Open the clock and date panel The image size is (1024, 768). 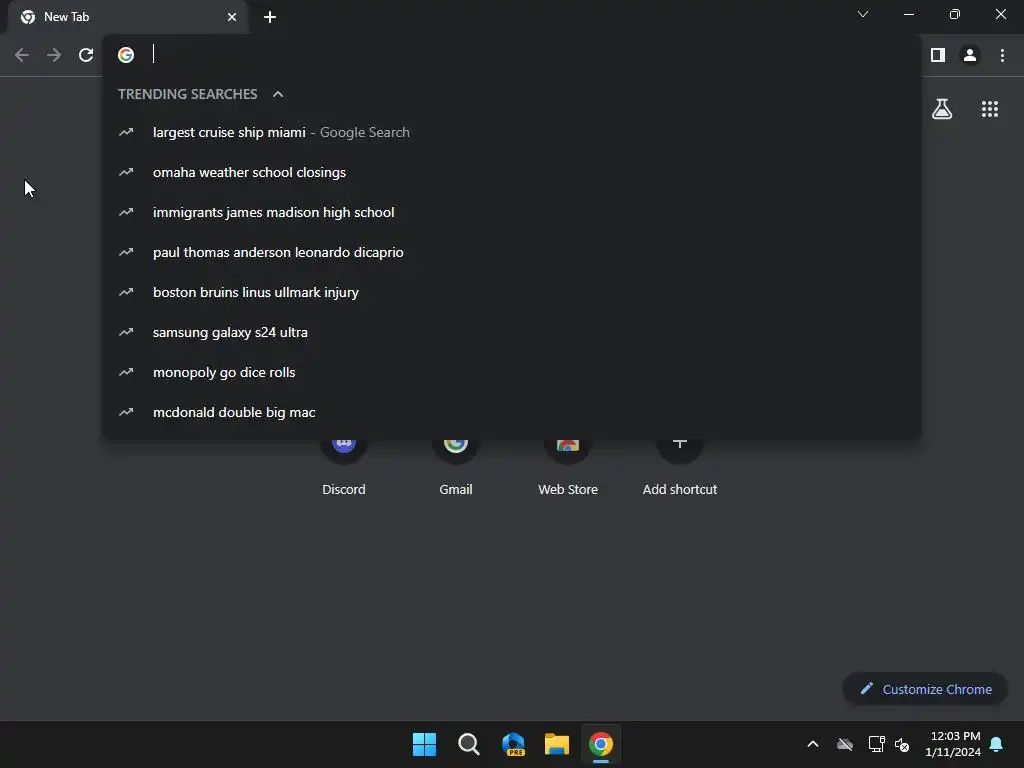(x=953, y=744)
